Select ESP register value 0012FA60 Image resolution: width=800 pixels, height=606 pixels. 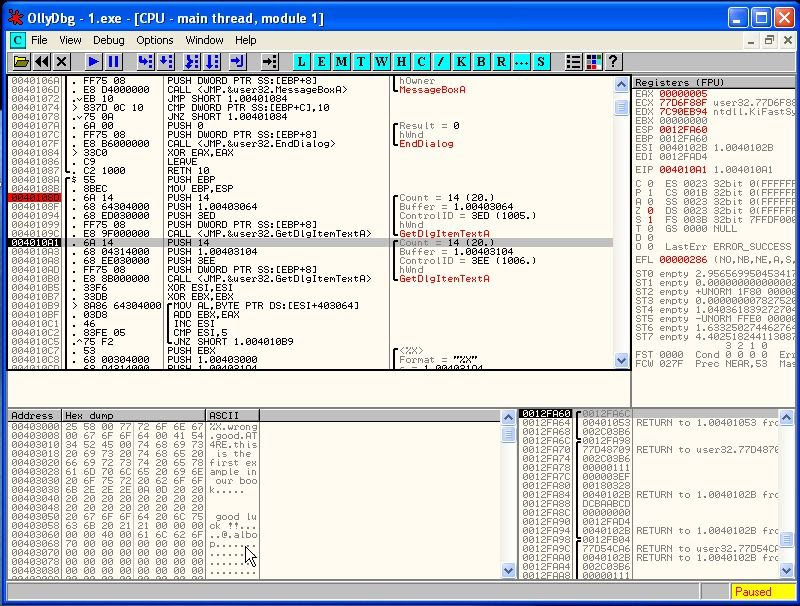point(683,130)
